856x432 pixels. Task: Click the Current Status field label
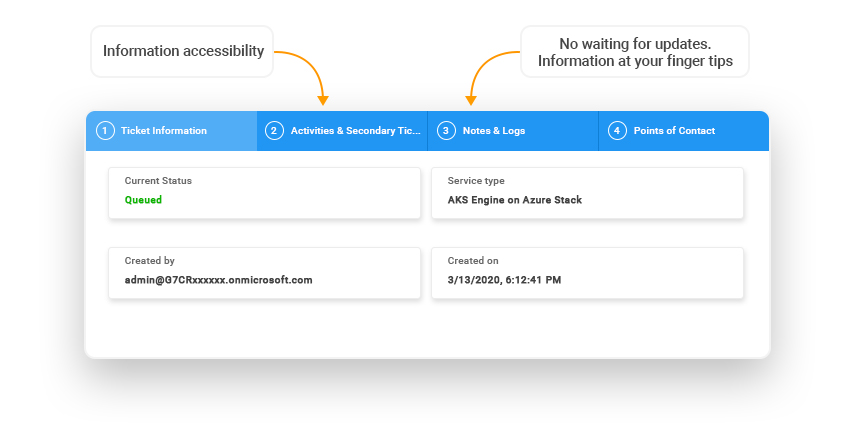[158, 181]
